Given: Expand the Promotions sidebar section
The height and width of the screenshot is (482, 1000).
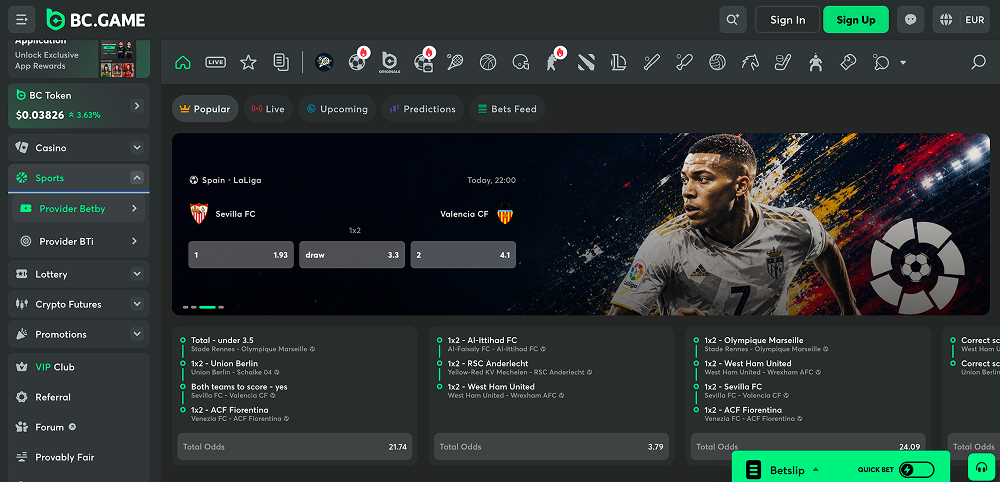Looking at the screenshot, I should (x=137, y=333).
